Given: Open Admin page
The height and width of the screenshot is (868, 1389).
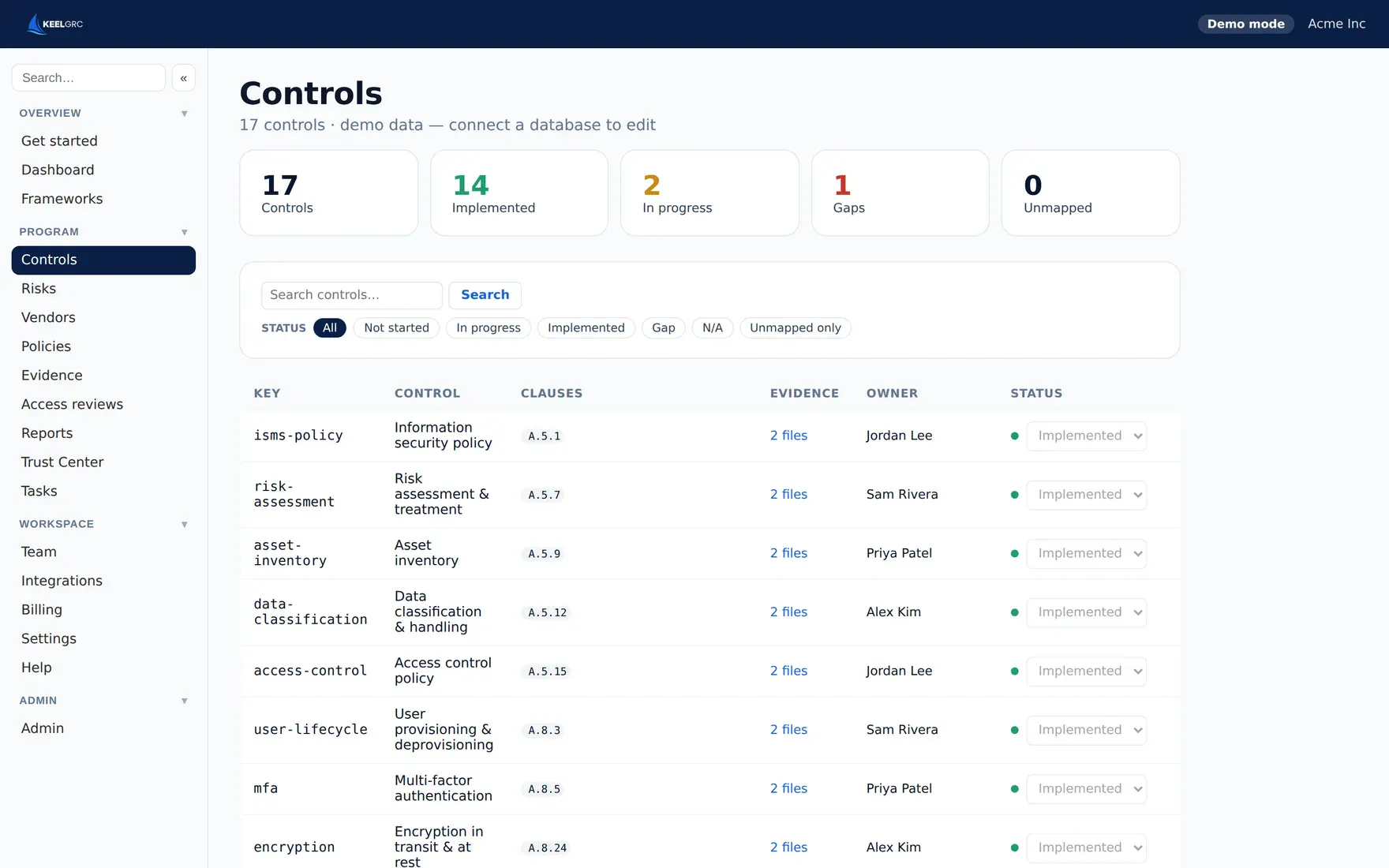Looking at the screenshot, I should point(103,728).
